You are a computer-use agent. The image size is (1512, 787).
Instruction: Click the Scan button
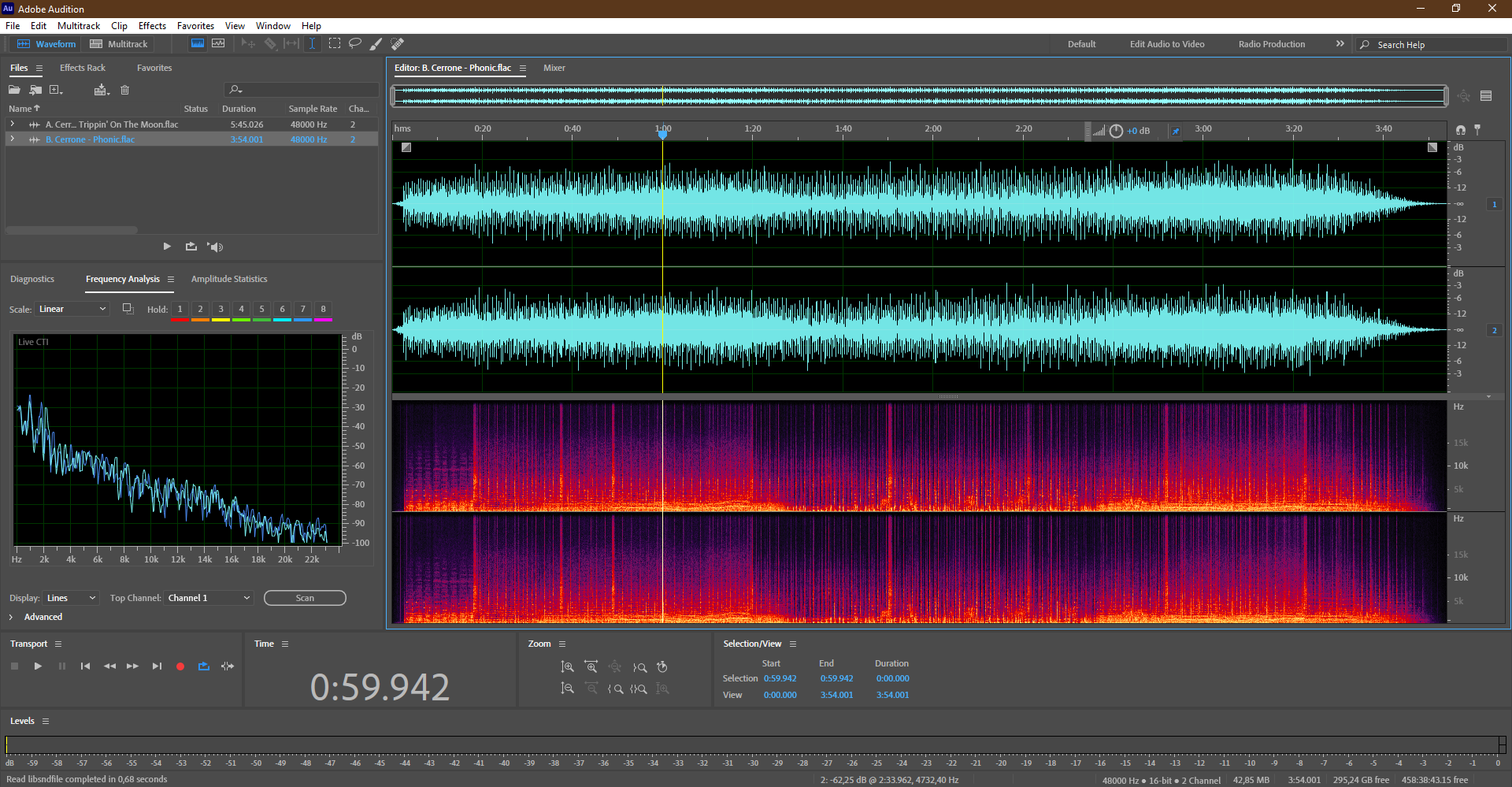(305, 598)
